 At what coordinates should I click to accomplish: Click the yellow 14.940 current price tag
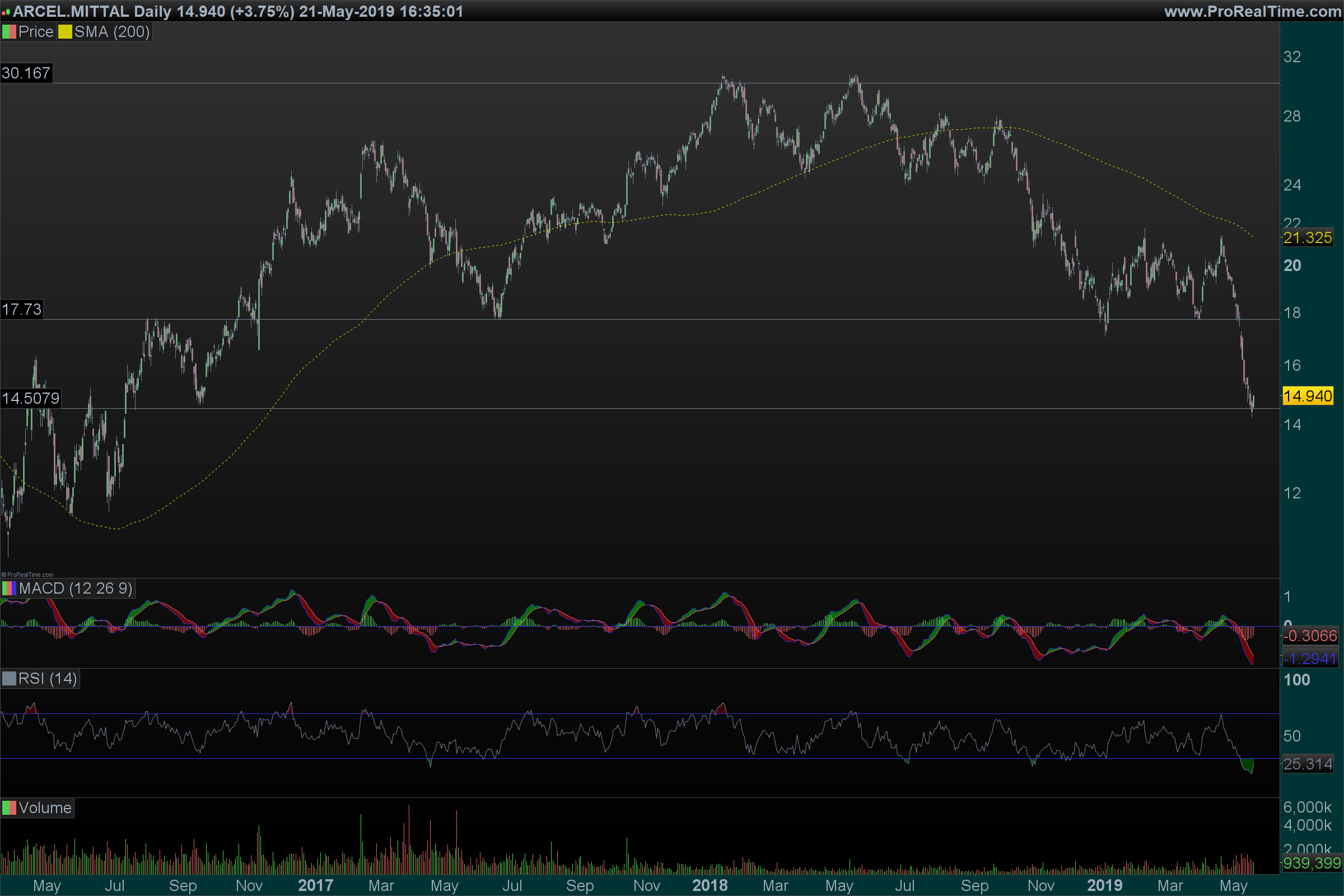1308,396
